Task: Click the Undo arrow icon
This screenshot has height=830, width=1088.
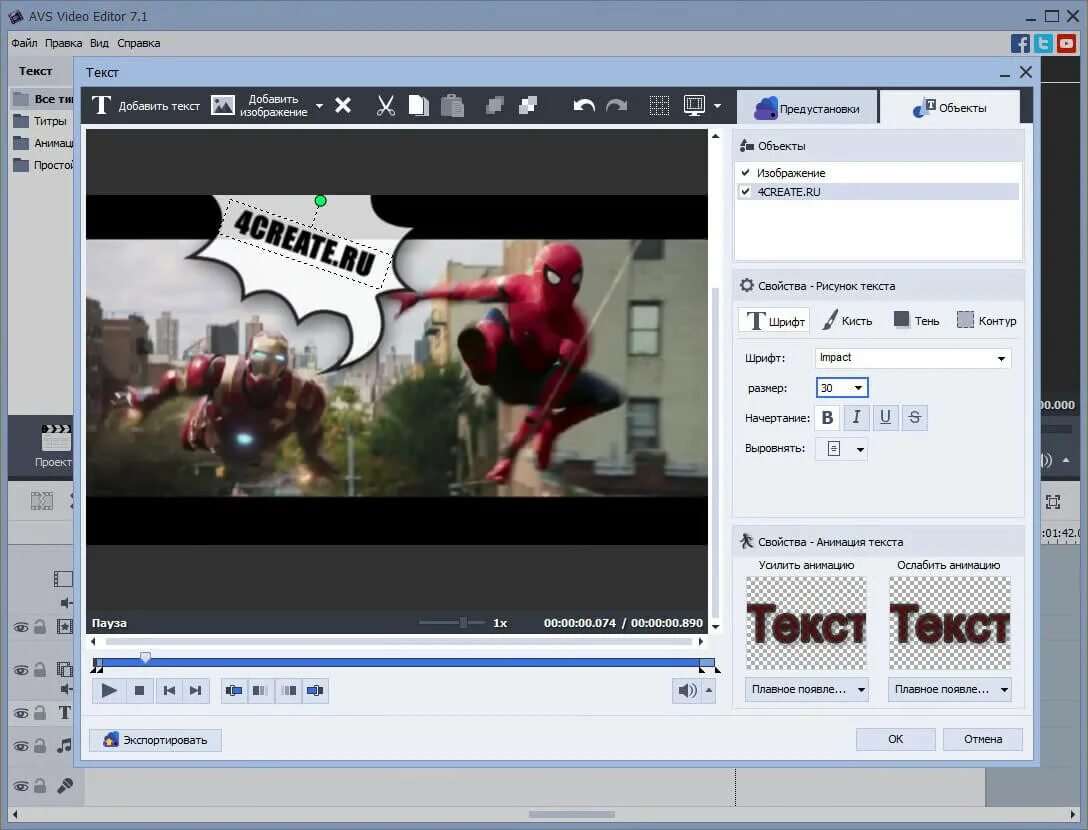Action: [x=584, y=105]
